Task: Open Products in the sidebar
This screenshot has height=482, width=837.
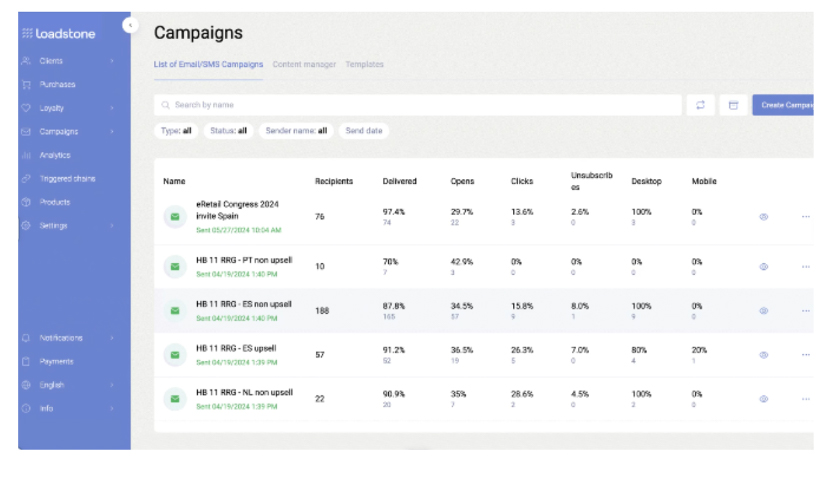Action: pyautogui.click(x=54, y=202)
